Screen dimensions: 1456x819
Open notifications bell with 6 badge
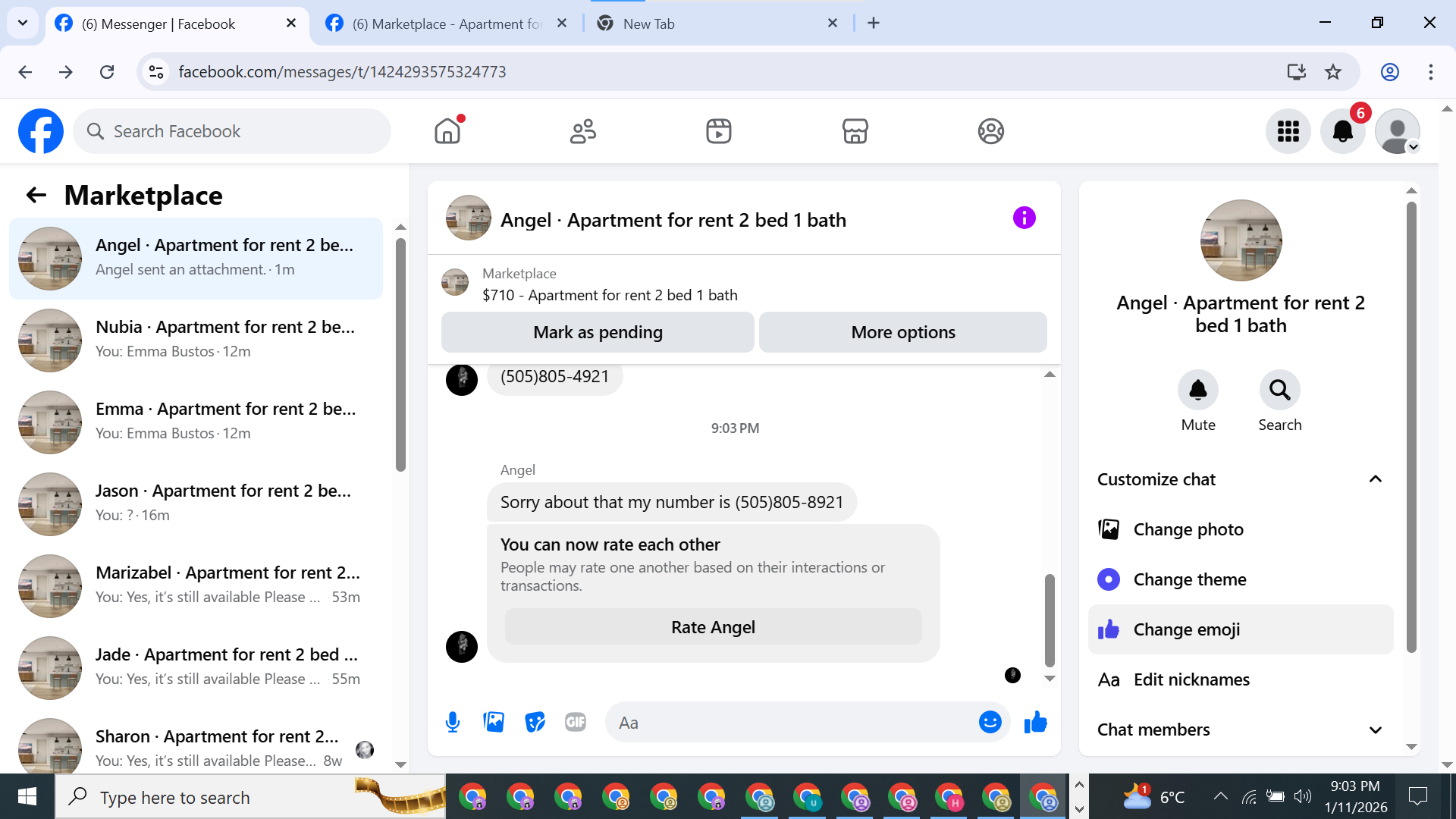tap(1343, 131)
